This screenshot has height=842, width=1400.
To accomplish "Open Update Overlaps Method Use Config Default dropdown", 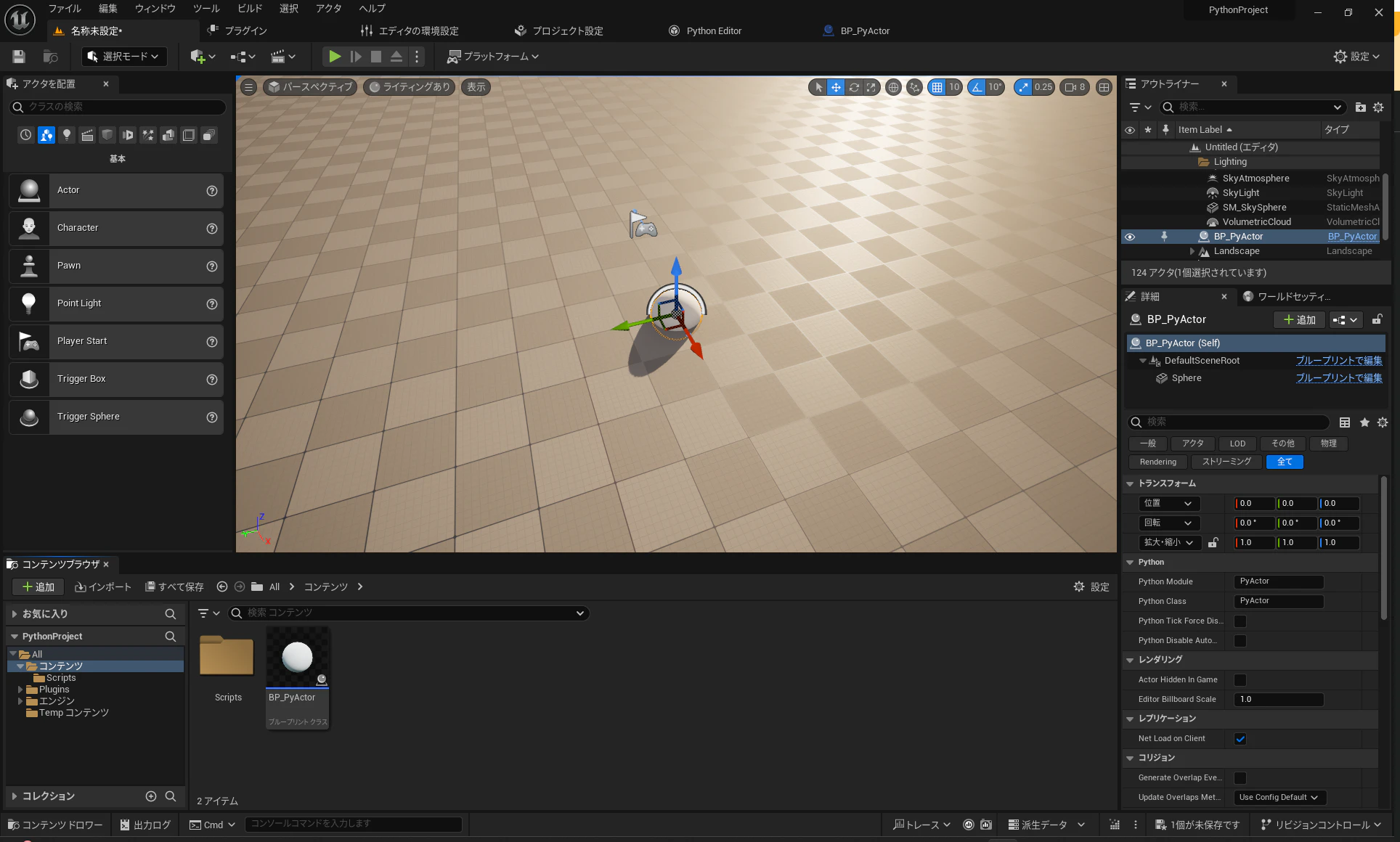I will (x=1279, y=798).
